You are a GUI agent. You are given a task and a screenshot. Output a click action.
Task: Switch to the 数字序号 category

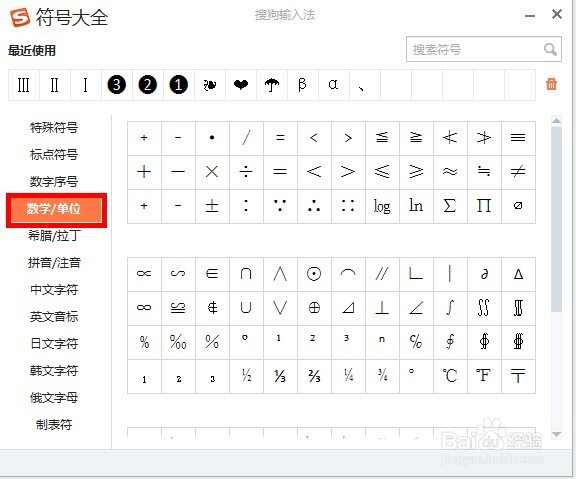pos(54,181)
